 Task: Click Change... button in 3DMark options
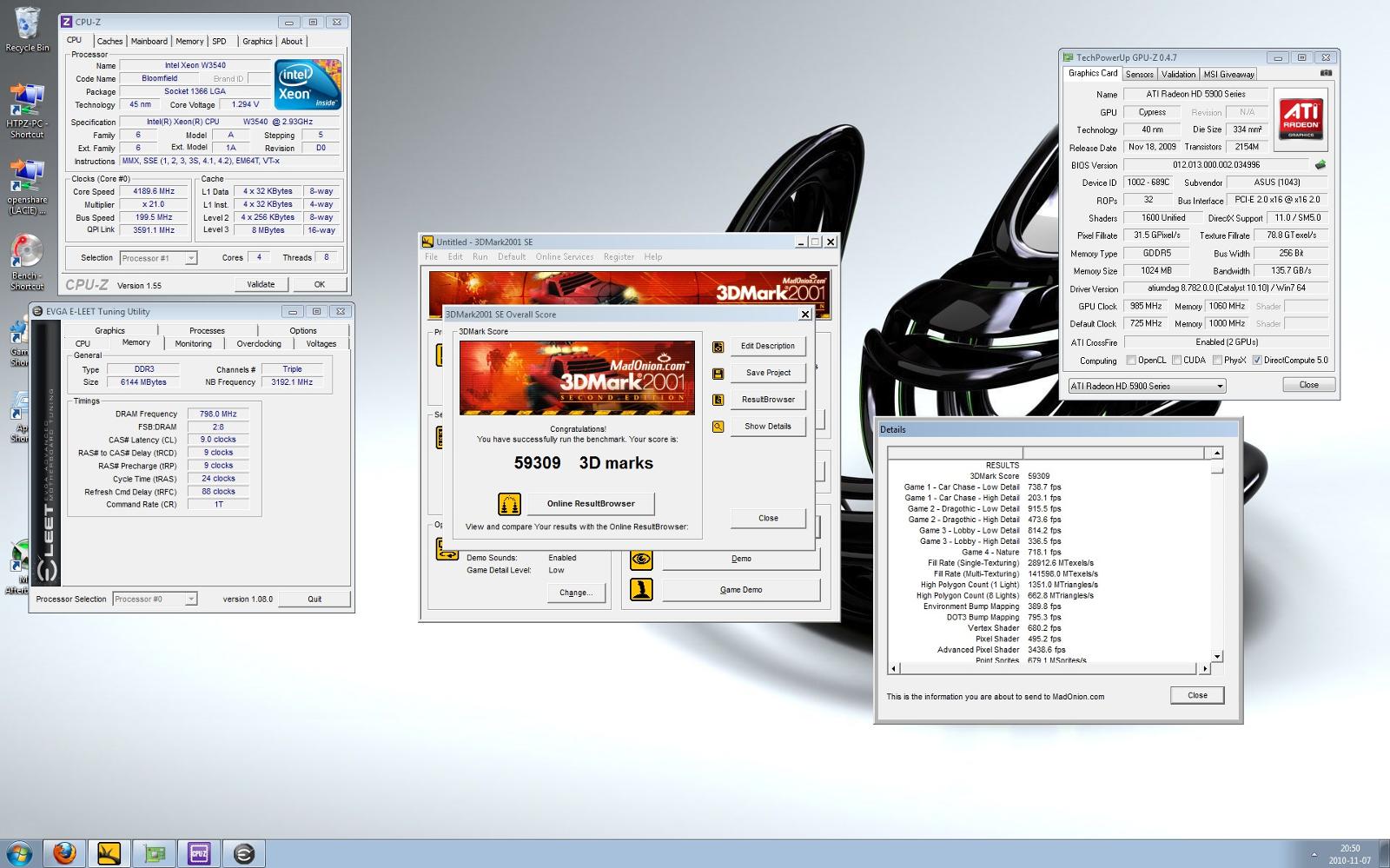click(x=576, y=593)
